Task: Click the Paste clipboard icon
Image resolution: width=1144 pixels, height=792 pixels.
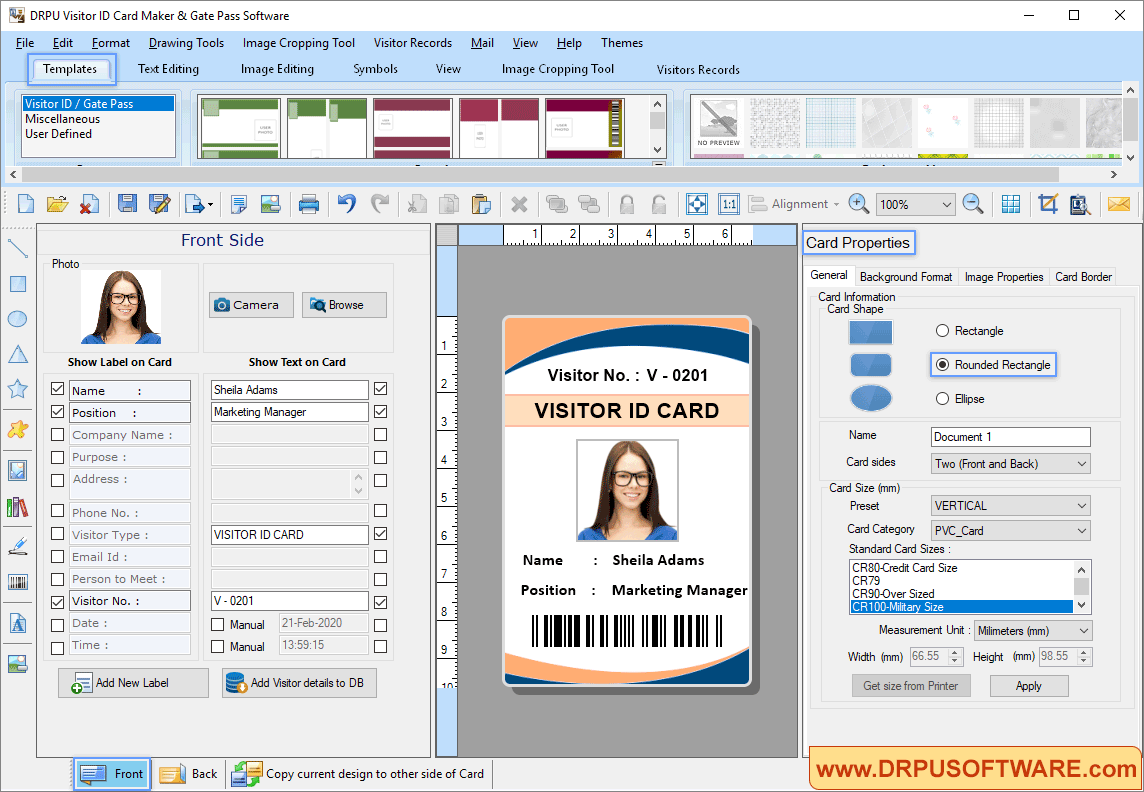Action: (x=481, y=204)
